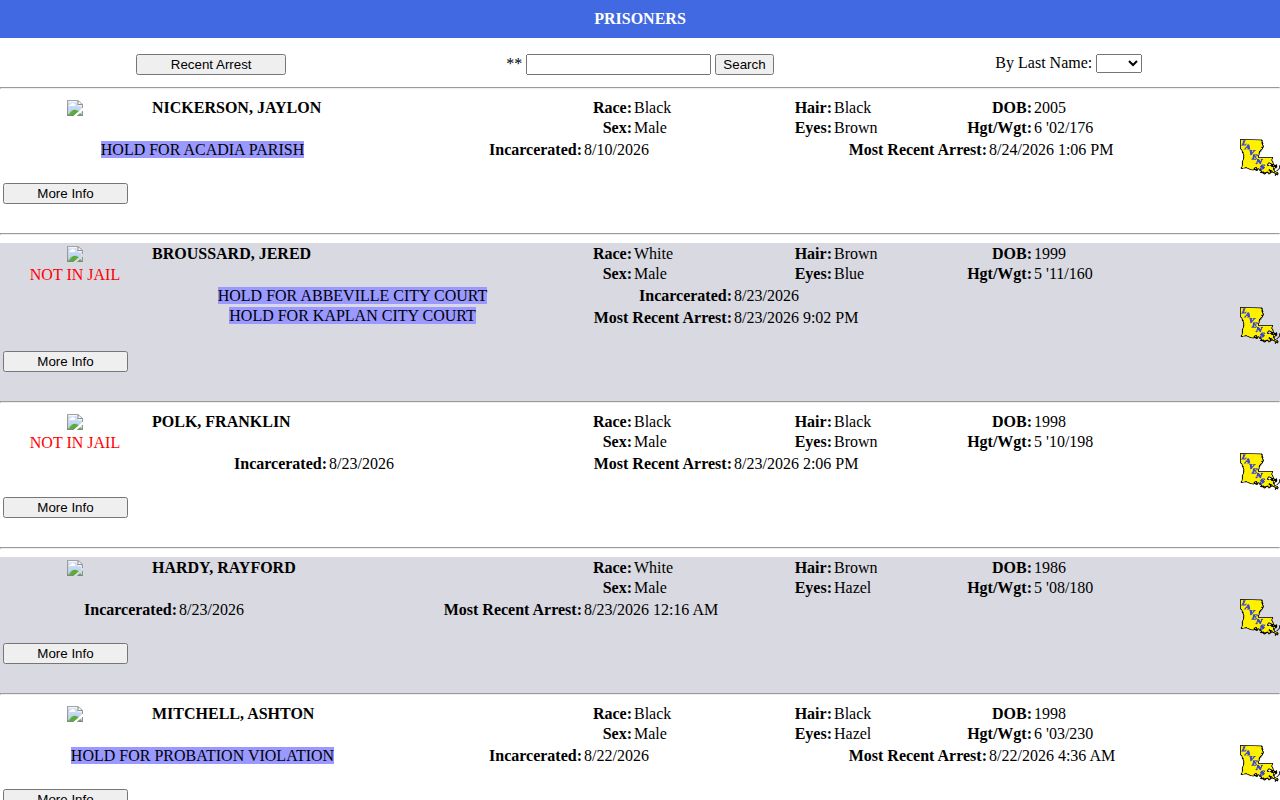
Task: Click Louisiana state icon for Mitchell, Ashton
Action: point(1259,763)
